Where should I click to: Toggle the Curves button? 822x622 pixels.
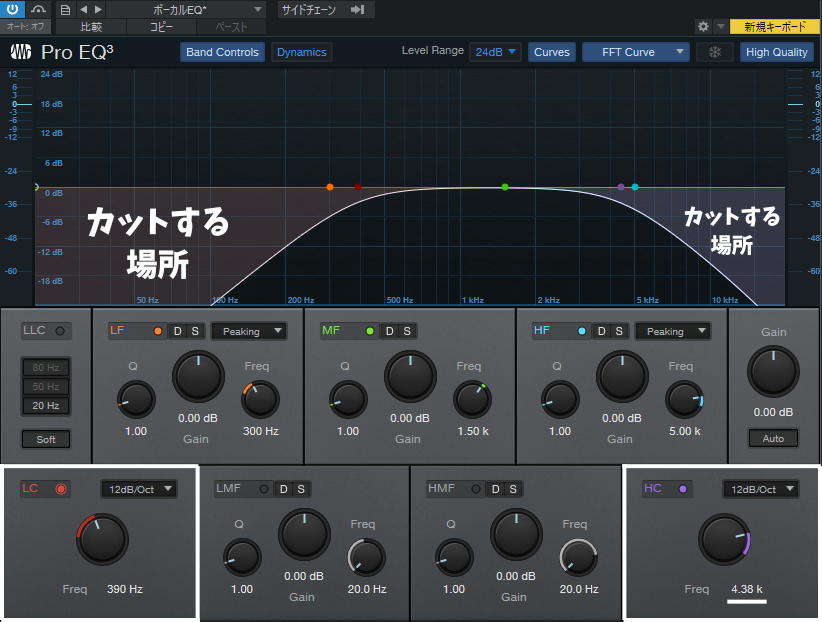(x=551, y=52)
